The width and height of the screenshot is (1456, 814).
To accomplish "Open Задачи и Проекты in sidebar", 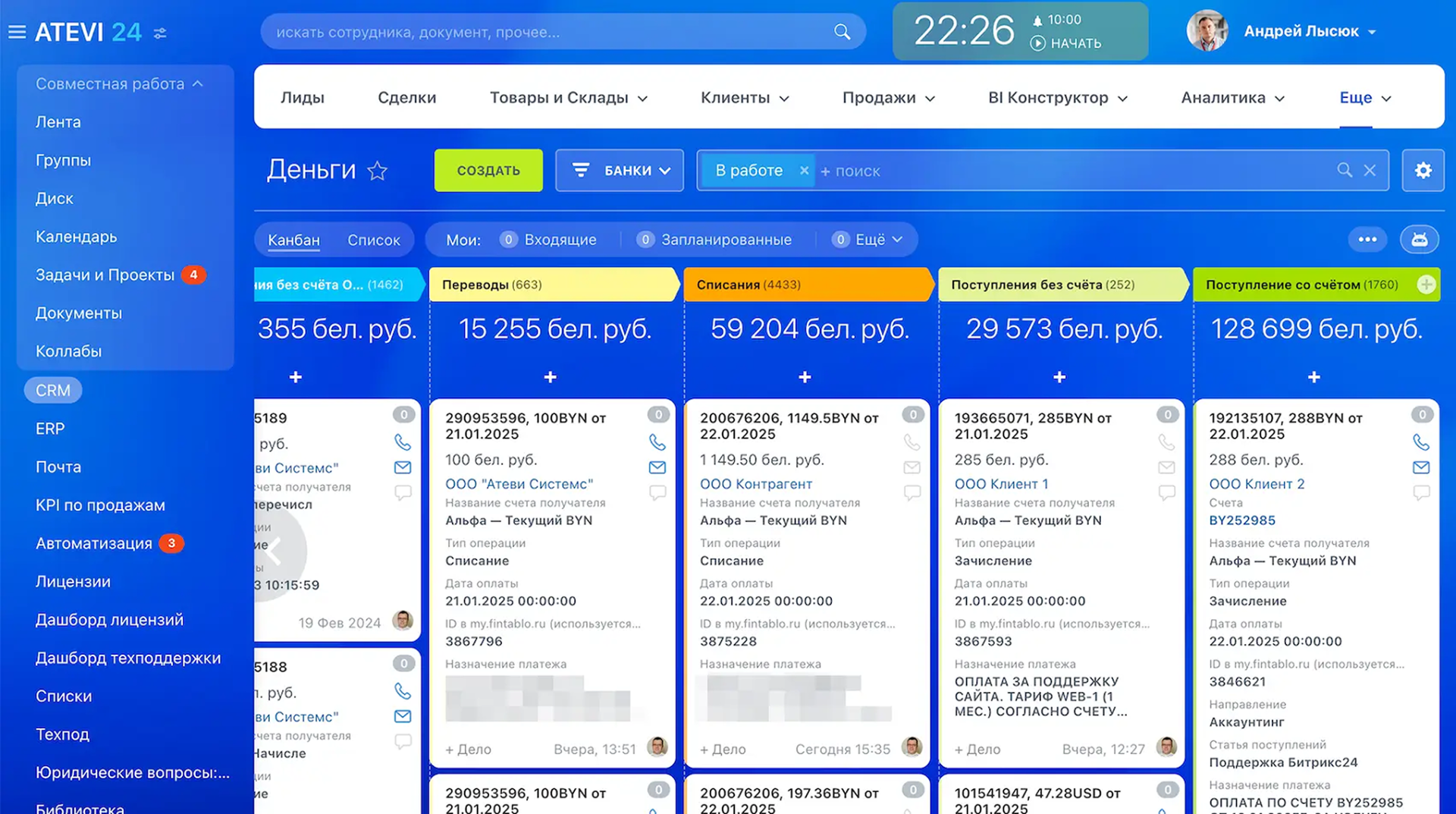I will click(105, 275).
